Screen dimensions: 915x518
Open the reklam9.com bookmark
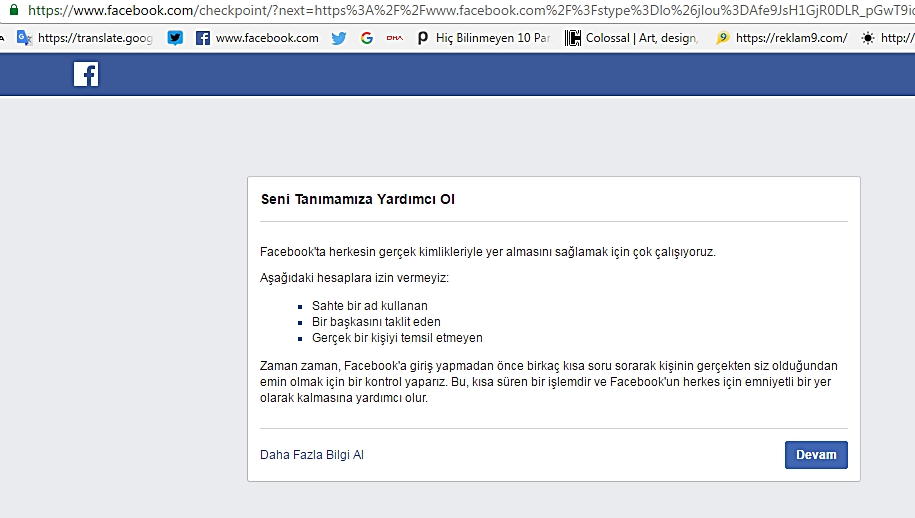point(782,38)
